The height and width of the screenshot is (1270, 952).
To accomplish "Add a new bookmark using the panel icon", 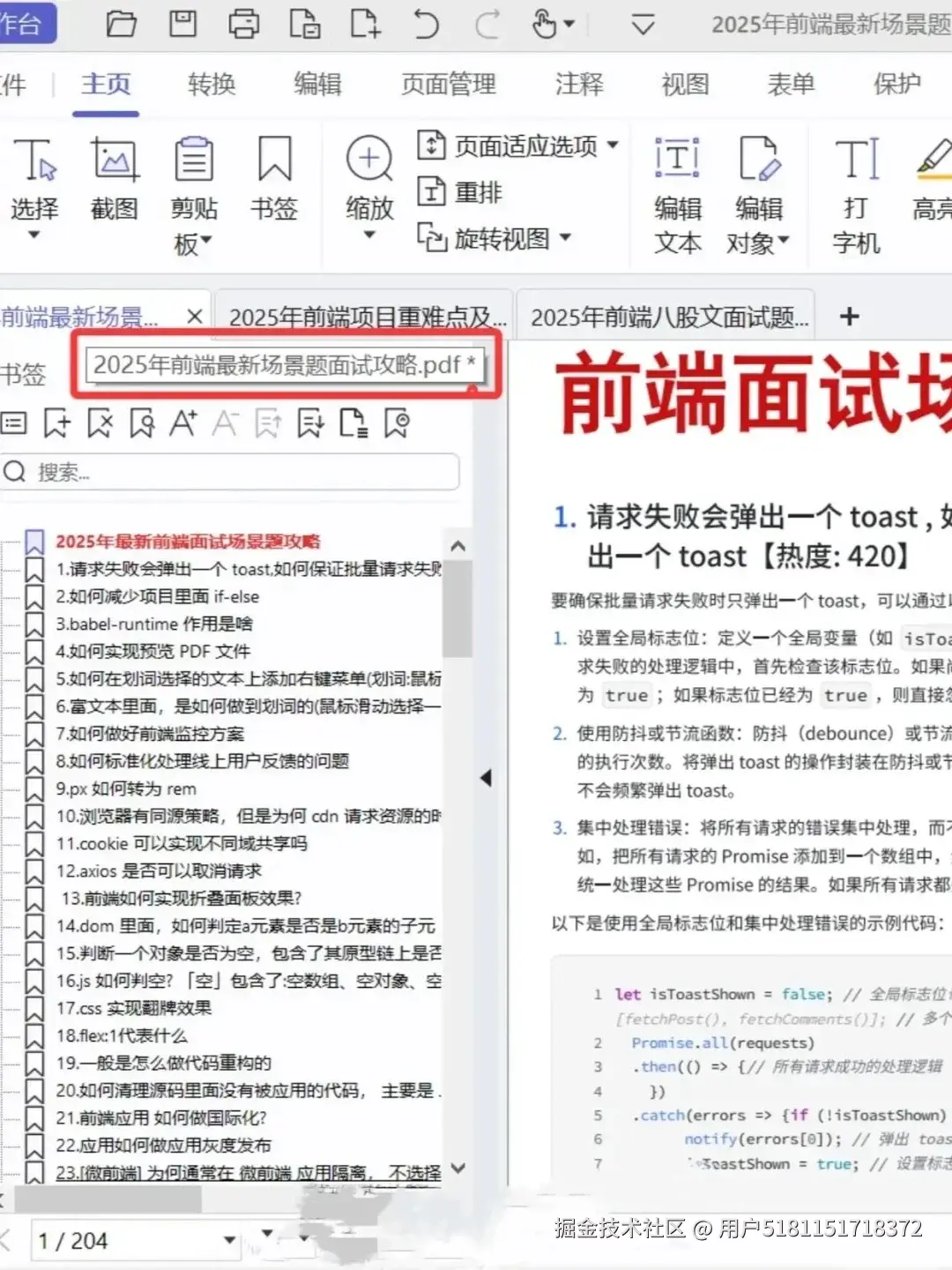I will 58,423.
